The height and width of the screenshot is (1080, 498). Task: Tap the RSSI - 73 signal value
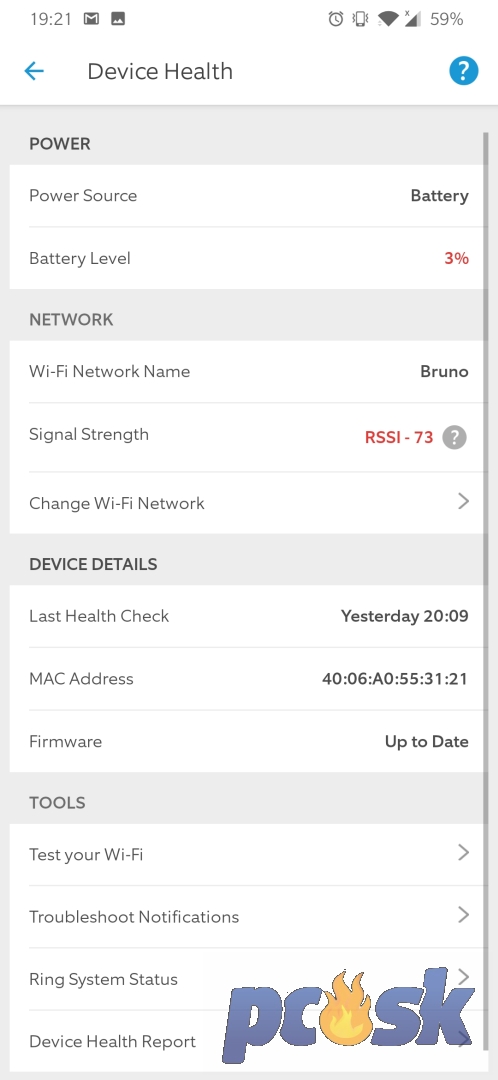(x=399, y=437)
